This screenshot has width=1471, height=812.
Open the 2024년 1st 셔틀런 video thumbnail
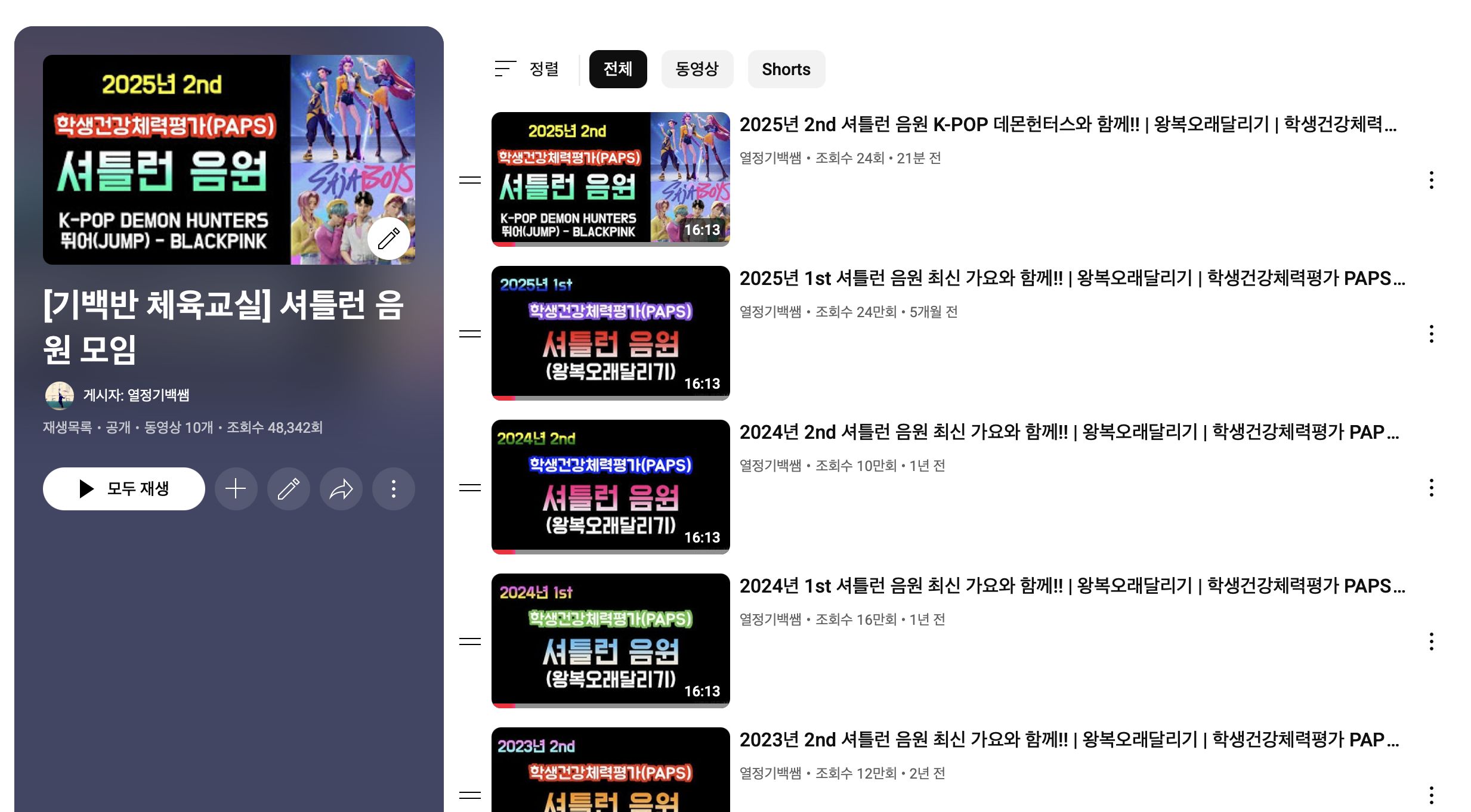[x=610, y=640]
